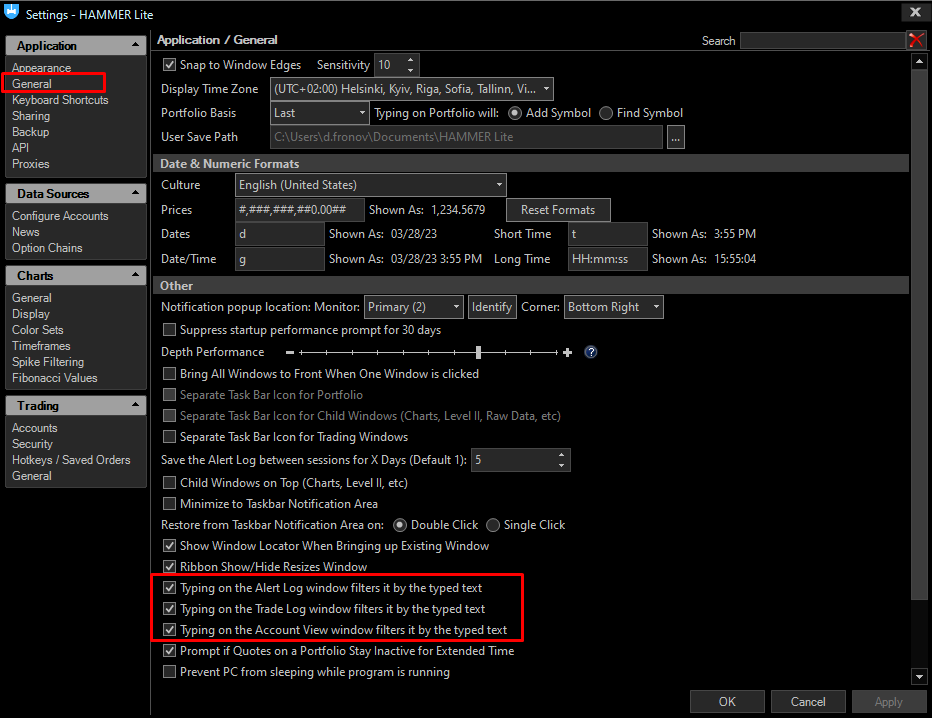This screenshot has width=932, height=718.
Task: Confirm settings with OK button
Action: 727,701
